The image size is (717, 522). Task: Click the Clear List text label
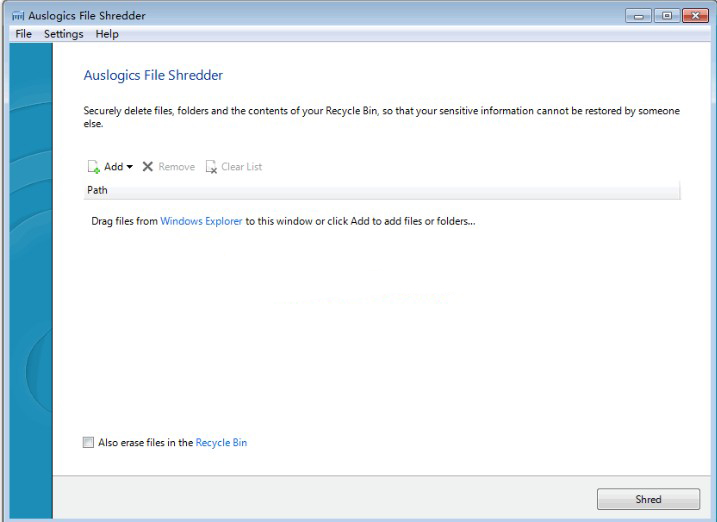pyautogui.click(x=241, y=167)
